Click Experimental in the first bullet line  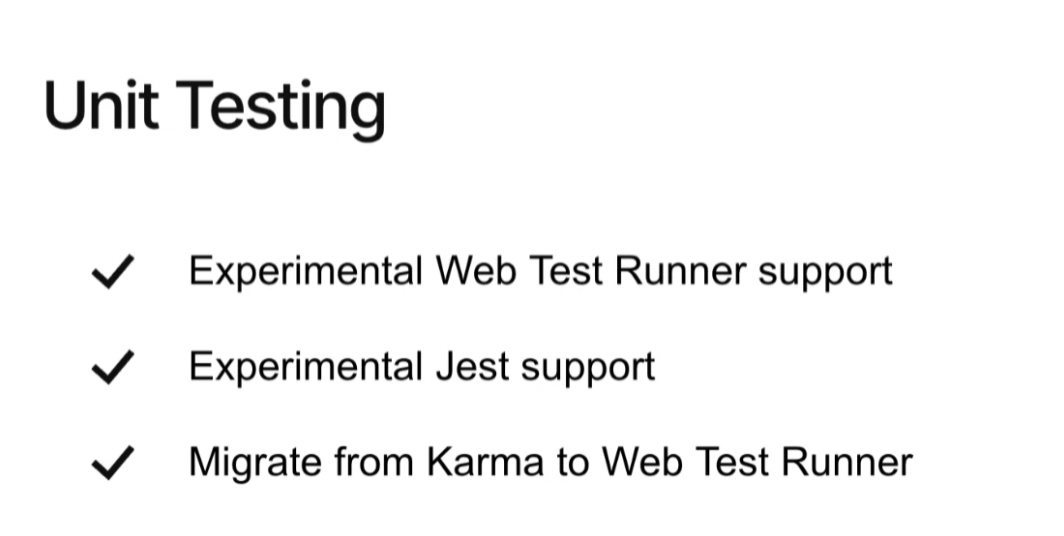pyautogui.click(x=306, y=273)
